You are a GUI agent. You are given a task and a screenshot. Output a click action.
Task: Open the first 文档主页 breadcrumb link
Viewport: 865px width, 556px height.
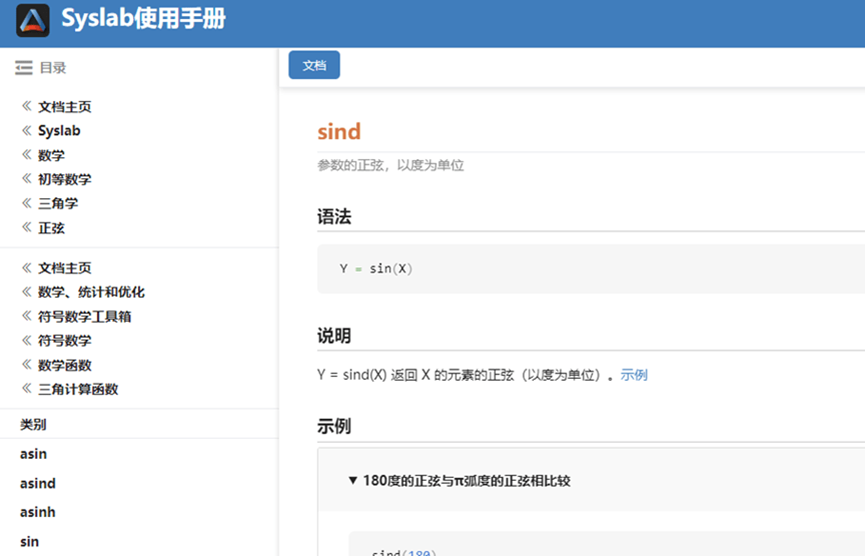click(65, 106)
